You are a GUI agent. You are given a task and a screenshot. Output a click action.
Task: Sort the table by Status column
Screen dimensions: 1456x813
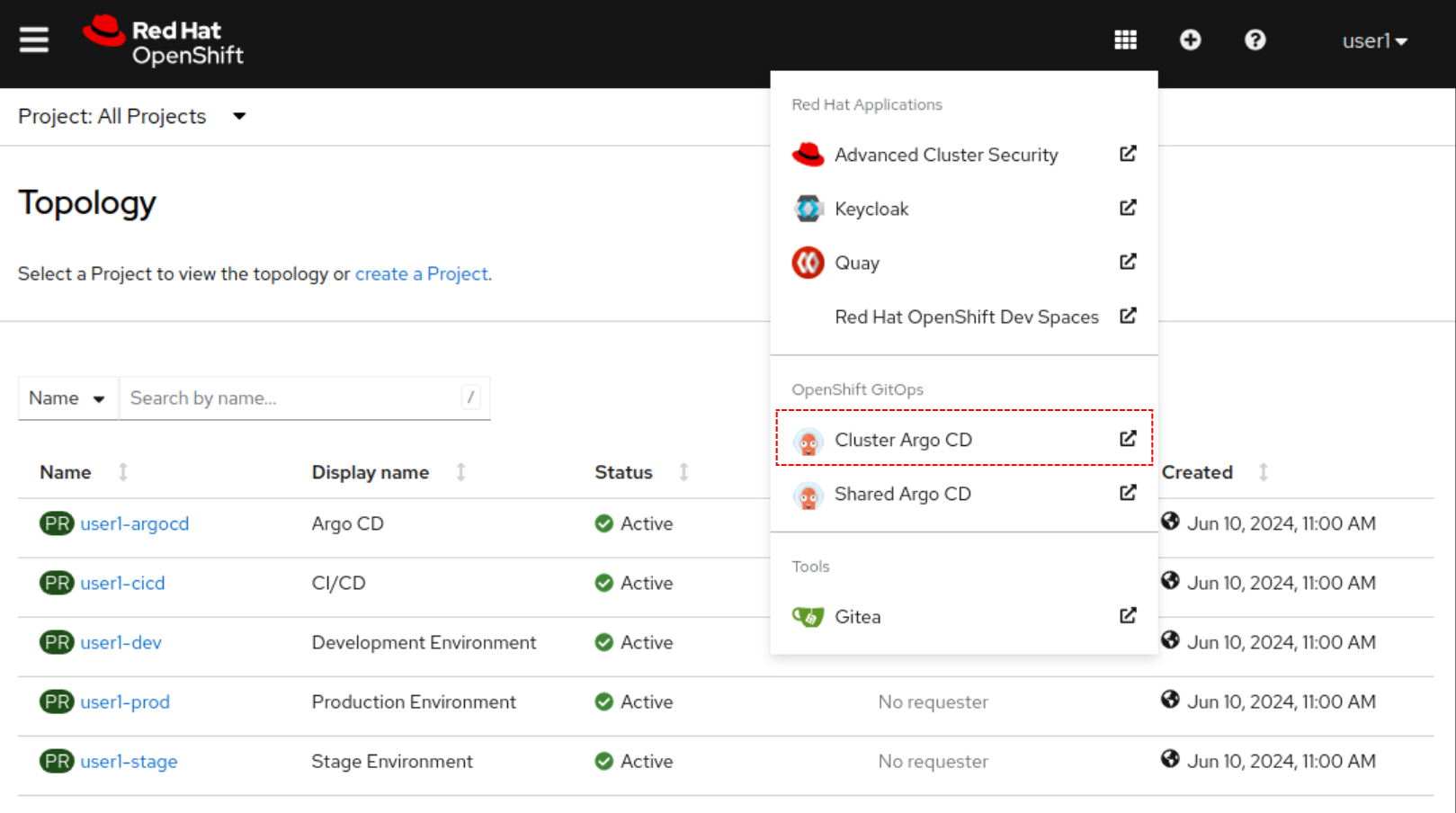point(641,472)
